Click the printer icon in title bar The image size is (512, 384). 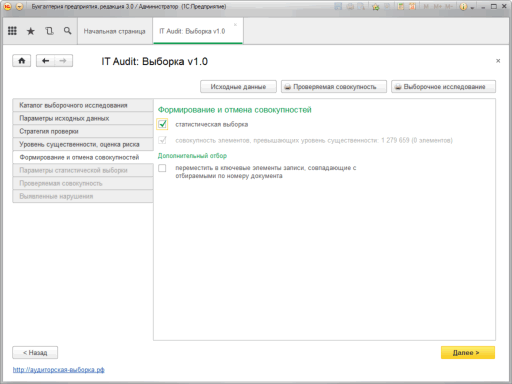coord(350,6)
